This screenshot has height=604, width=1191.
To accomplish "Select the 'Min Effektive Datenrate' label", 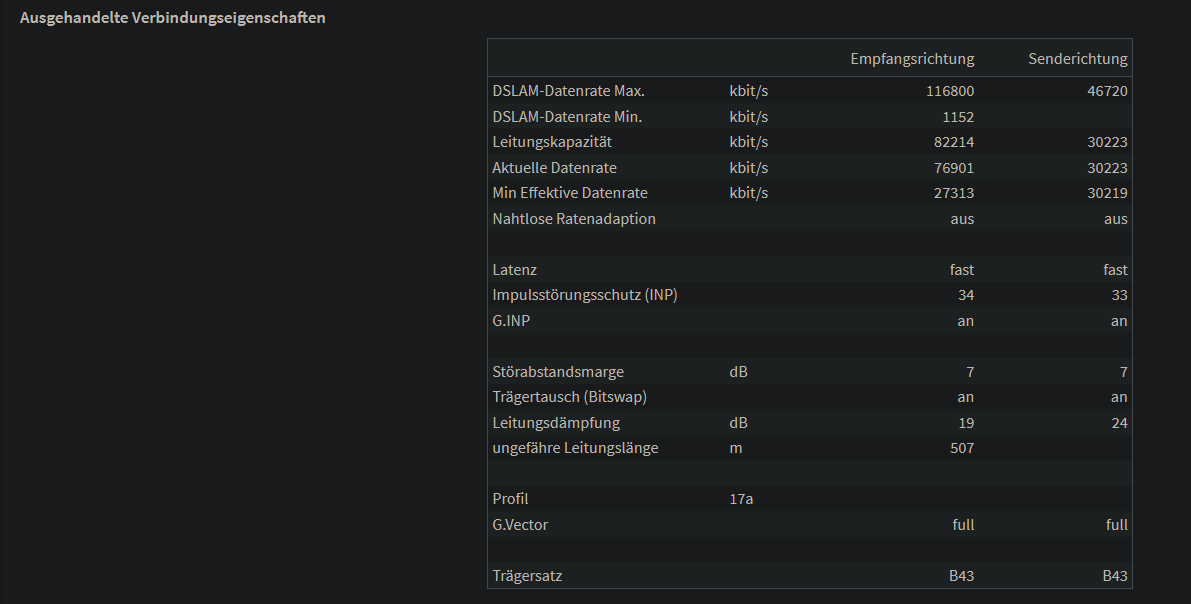I will 570,193.
